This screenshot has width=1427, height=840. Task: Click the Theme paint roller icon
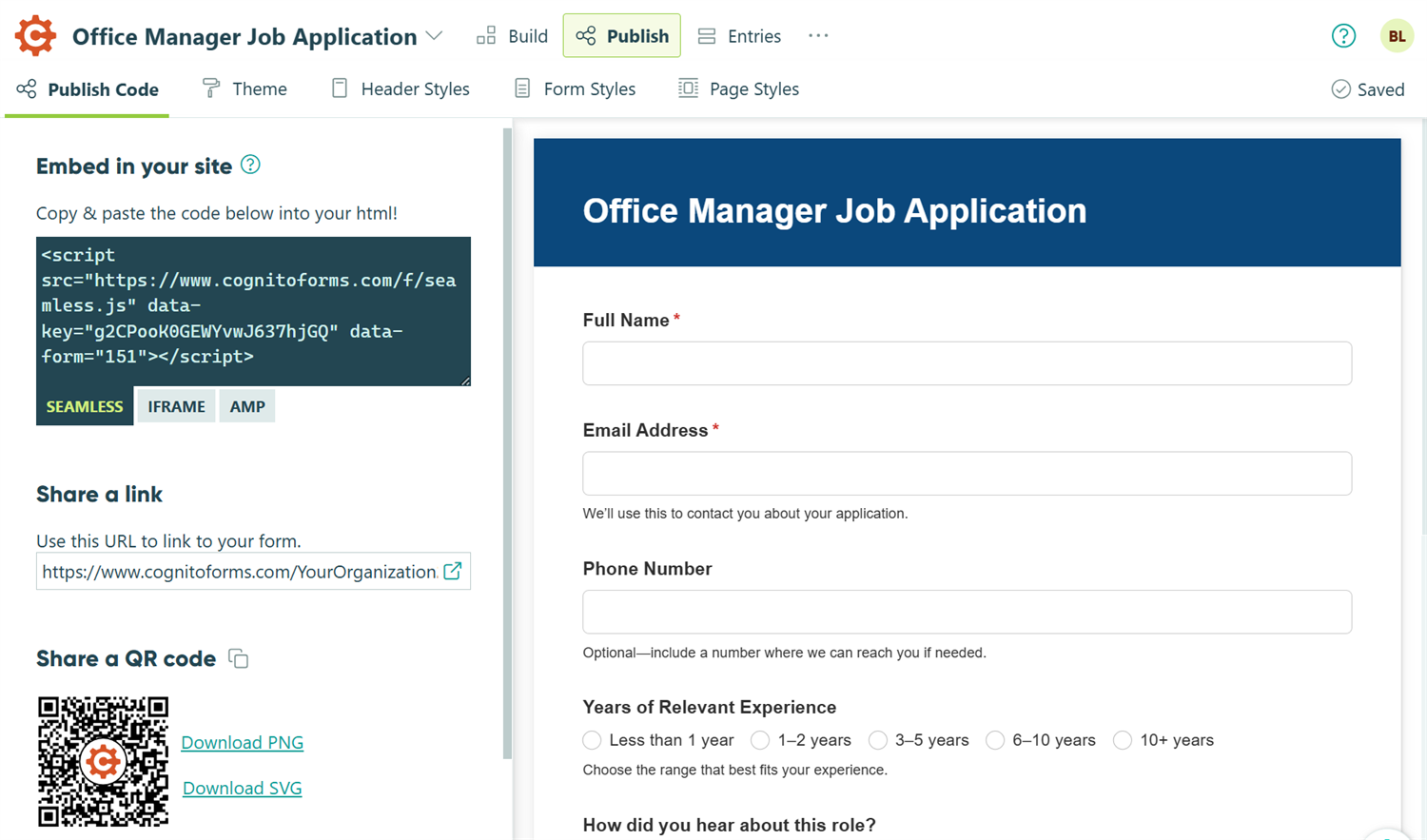point(211,88)
